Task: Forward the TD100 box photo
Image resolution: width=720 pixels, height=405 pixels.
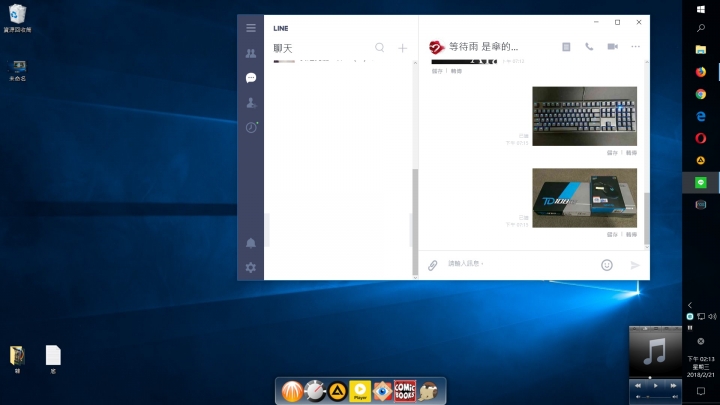Action: click(x=631, y=235)
